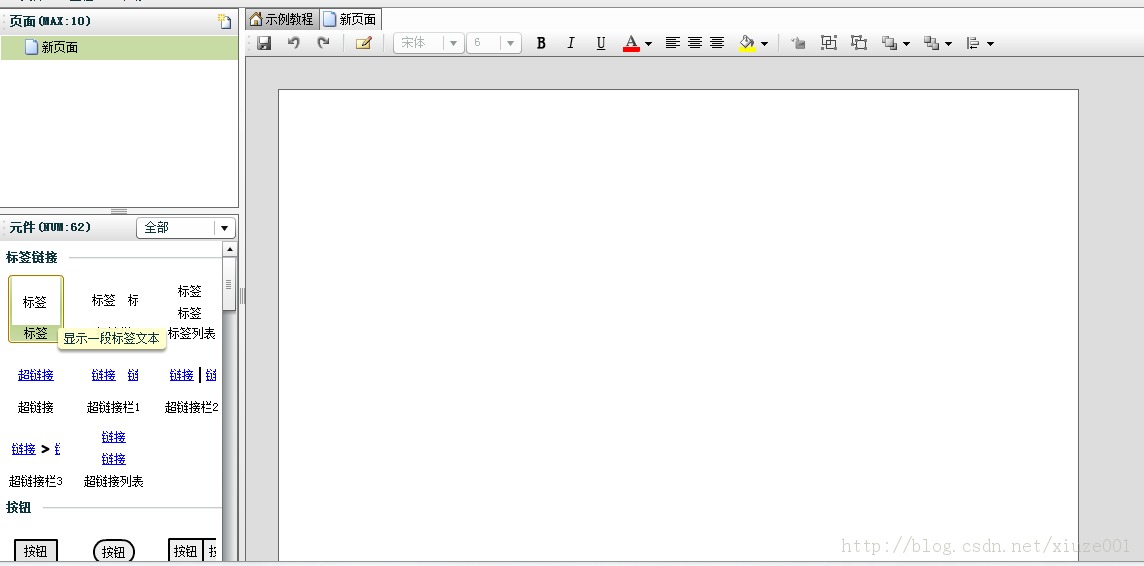Viewport: 1144px width, 566px height.
Task: Center align the text
Action: click(x=695, y=43)
